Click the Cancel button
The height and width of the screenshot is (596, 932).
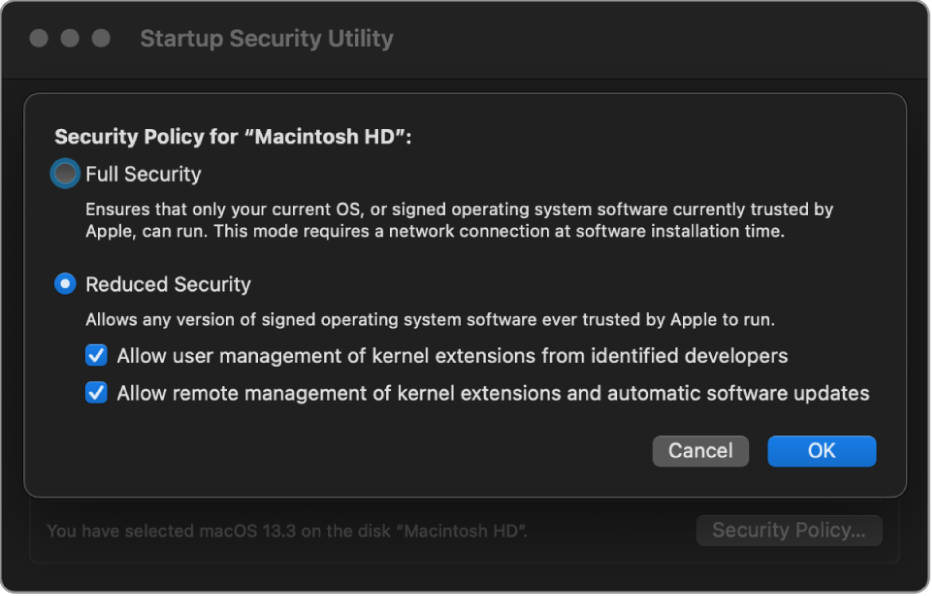pyautogui.click(x=700, y=451)
